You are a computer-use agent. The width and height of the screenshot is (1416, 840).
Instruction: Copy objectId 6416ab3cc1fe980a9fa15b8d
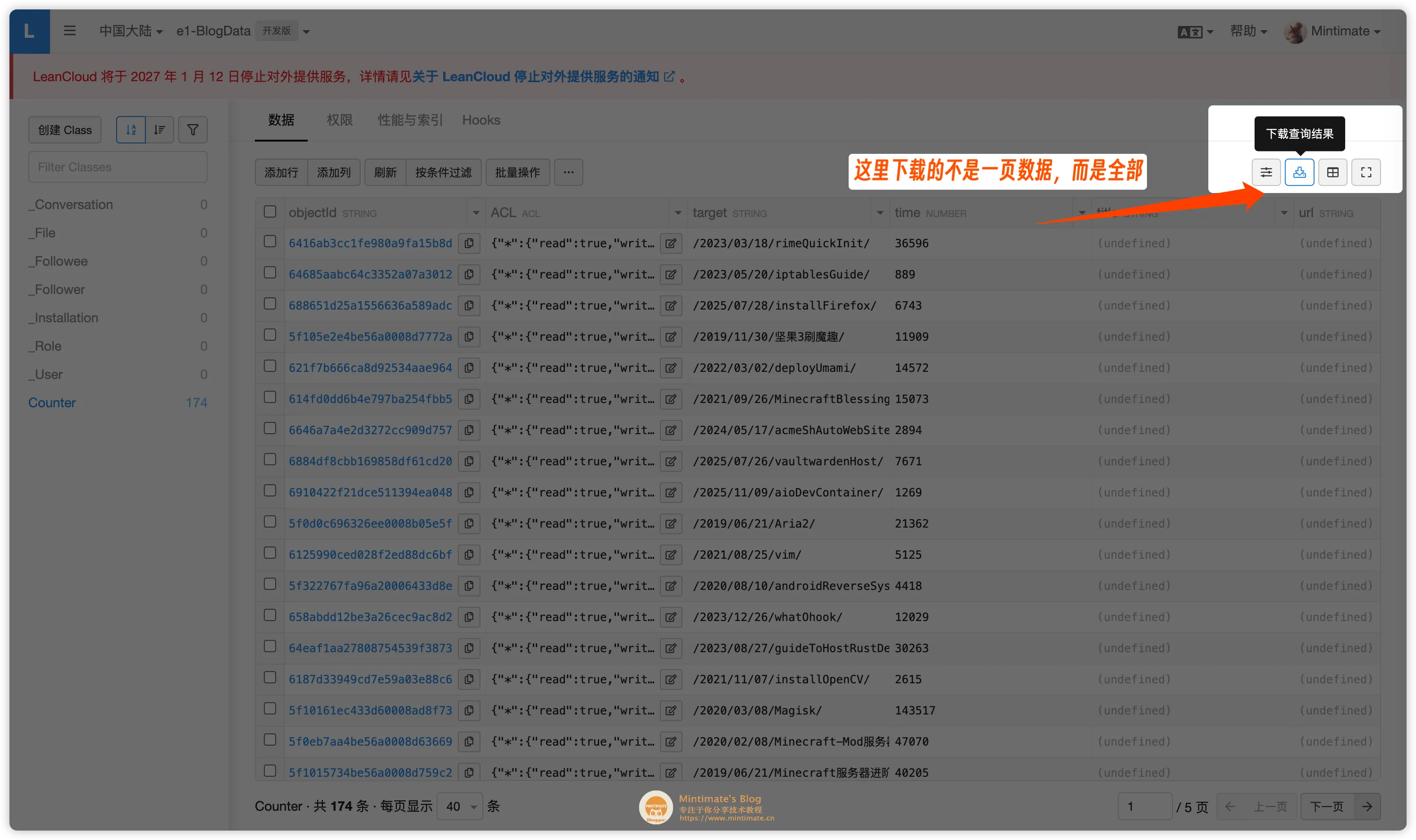click(x=469, y=243)
